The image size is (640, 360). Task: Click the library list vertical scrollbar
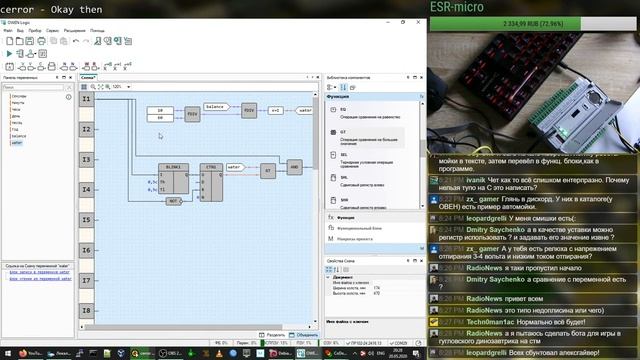click(x=422, y=149)
